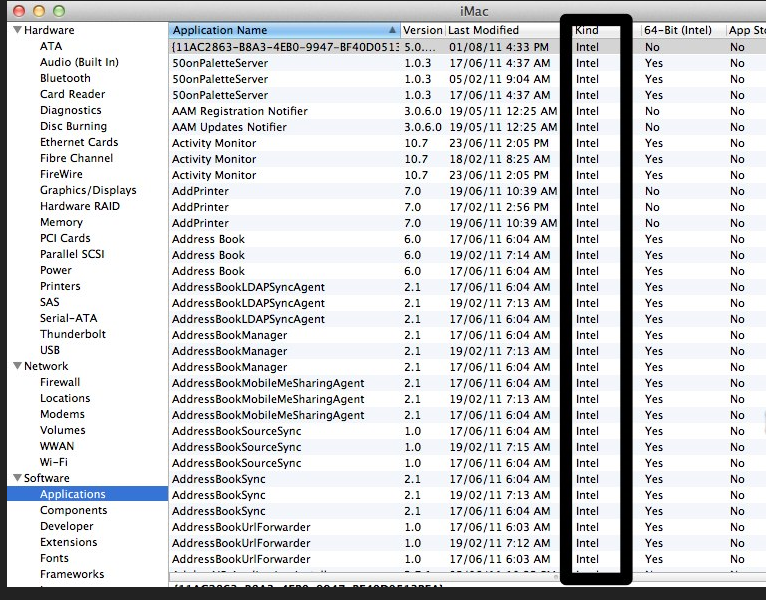Viewport: 766px width, 600px height.
Task: Select Printers in sidebar
Action: click(x=60, y=286)
